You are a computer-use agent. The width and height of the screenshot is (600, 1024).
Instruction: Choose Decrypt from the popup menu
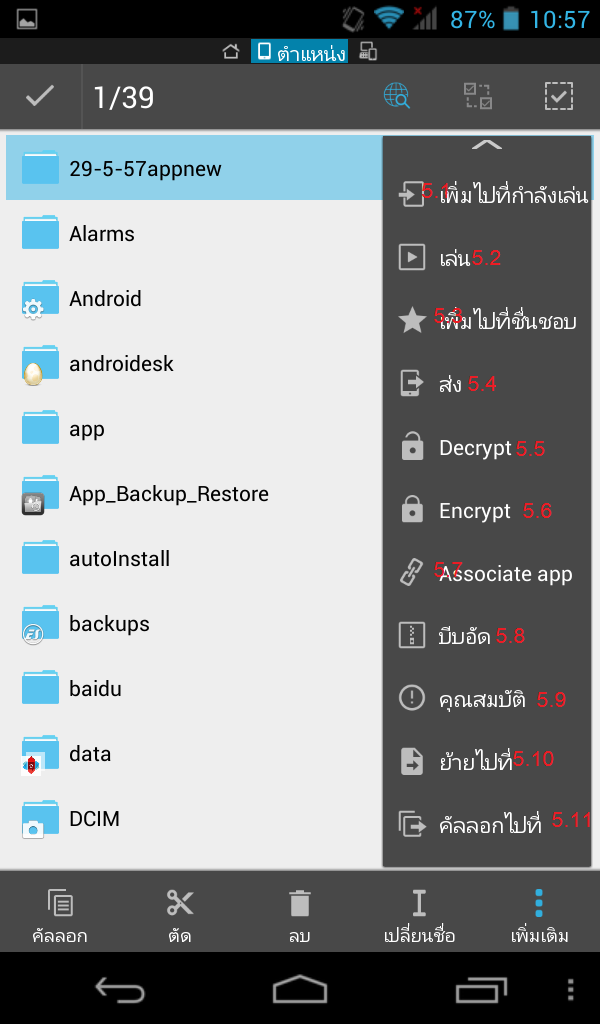475,448
